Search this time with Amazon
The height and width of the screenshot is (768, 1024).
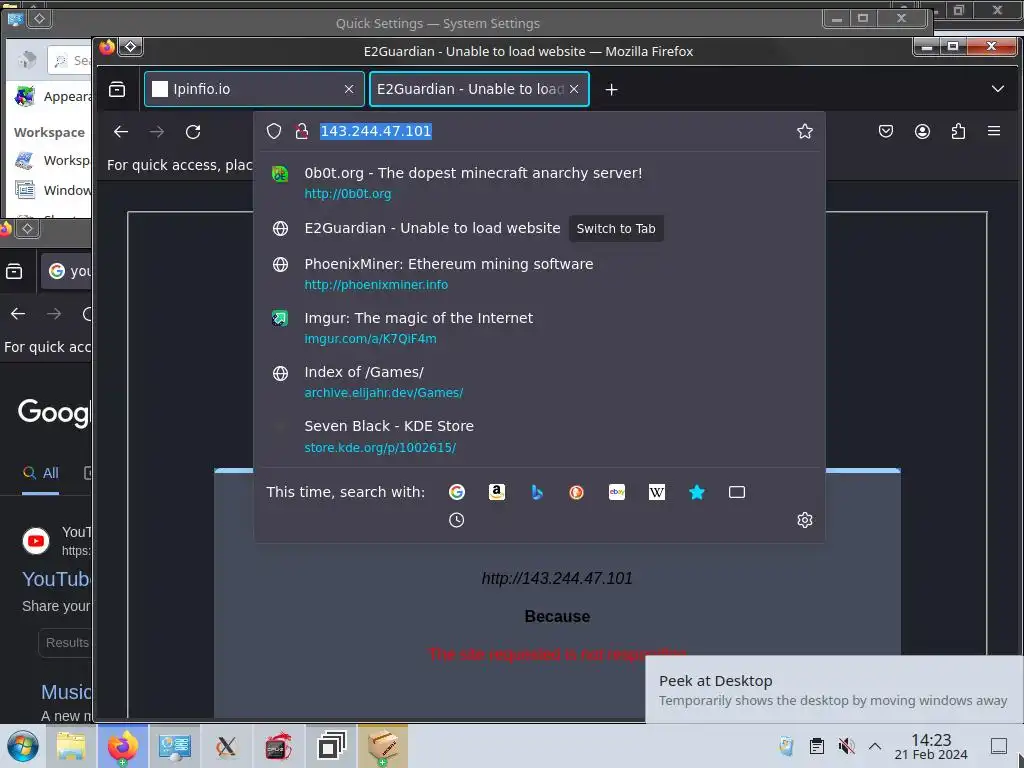coord(497,492)
